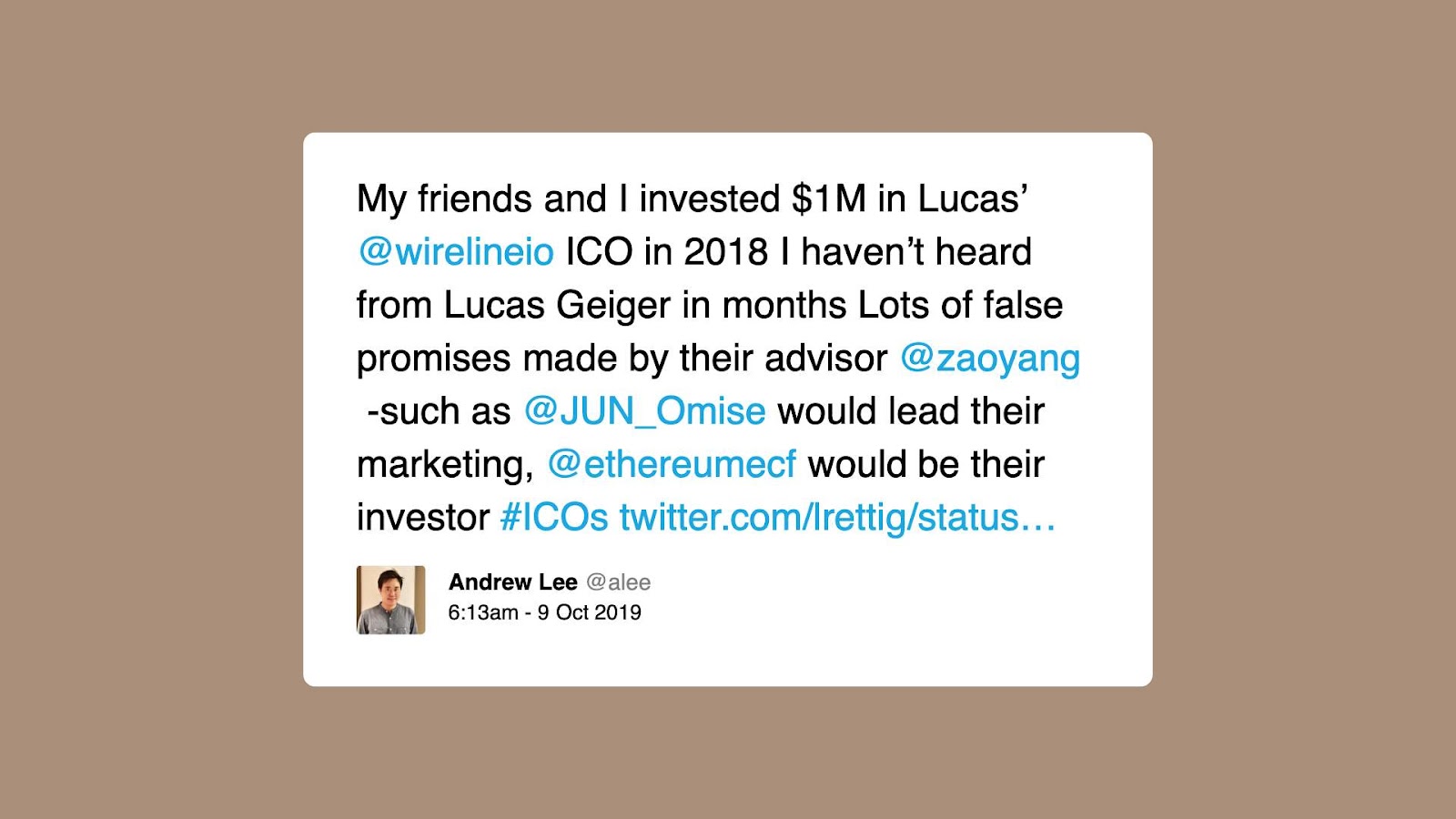Open the 6:13am timestamp

[483, 612]
